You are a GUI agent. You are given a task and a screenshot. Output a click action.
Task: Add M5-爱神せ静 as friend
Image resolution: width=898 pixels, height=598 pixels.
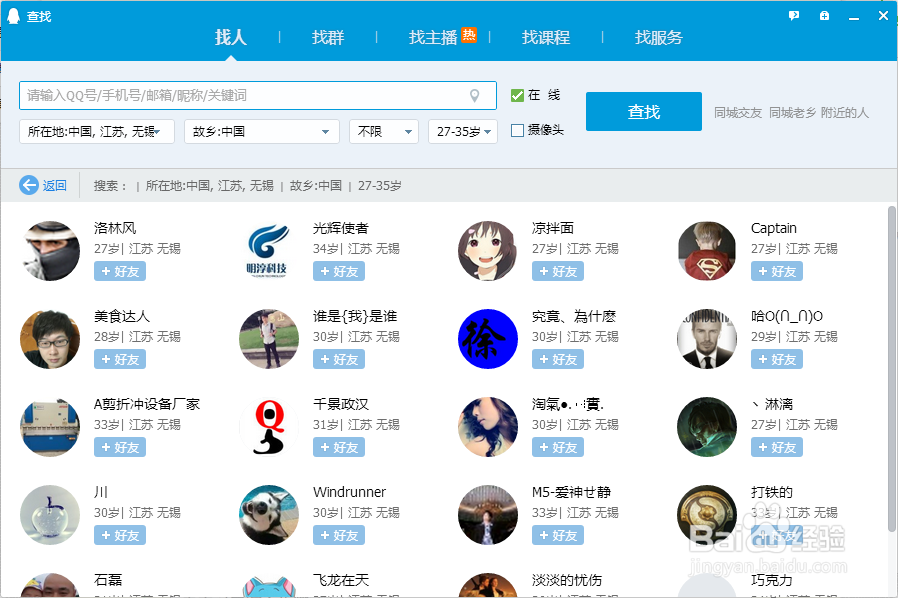[558, 536]
